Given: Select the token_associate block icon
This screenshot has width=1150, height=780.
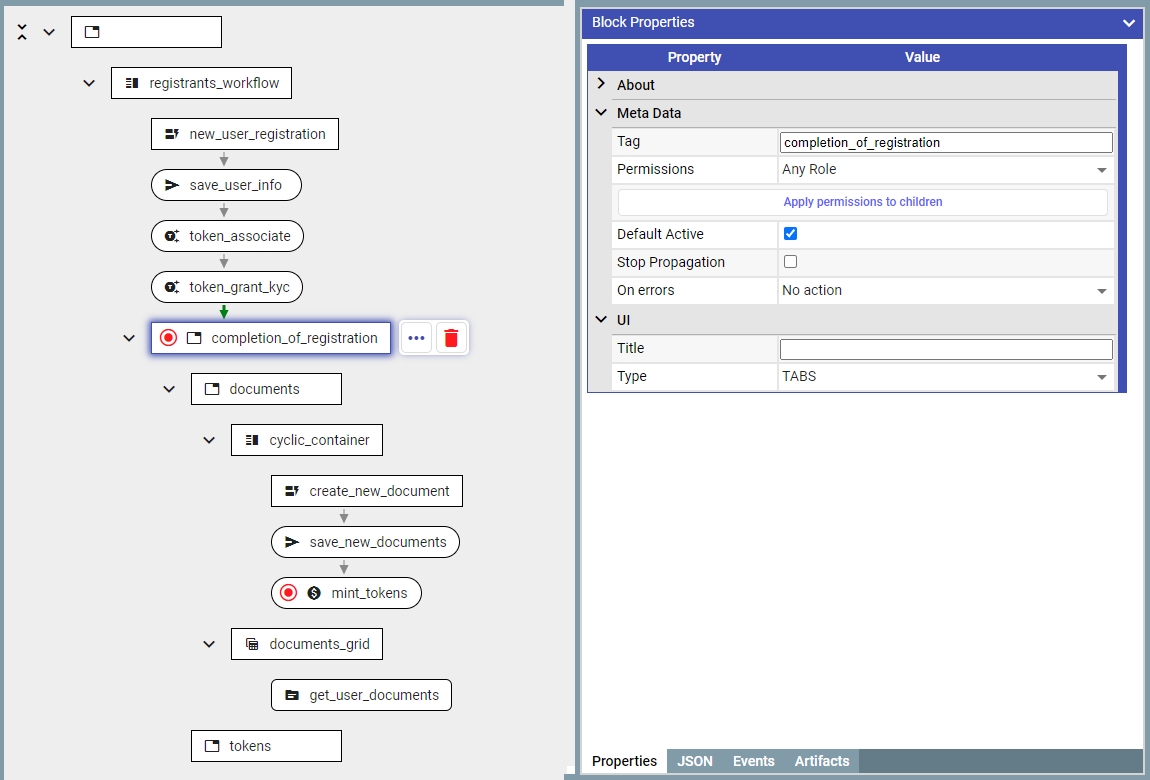Looking at the screenshot, I should (x=172, y=236).
